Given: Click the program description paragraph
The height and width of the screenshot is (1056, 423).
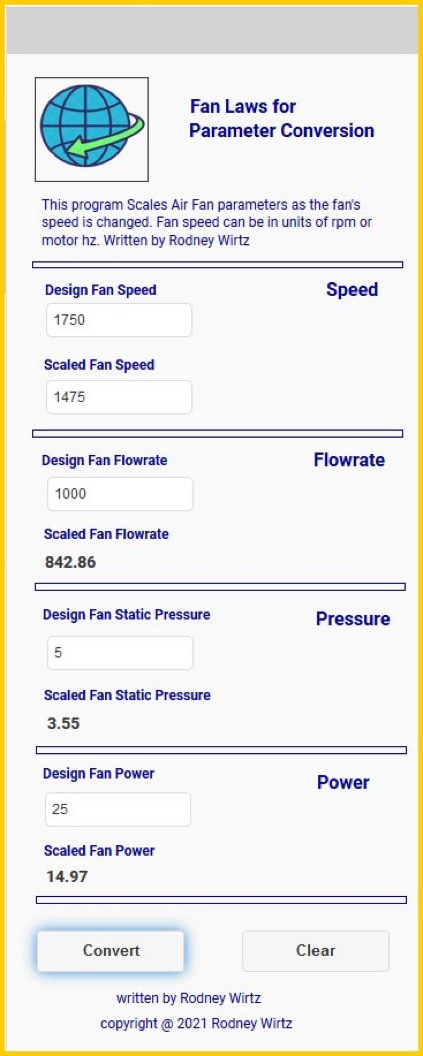Looking at the screenshot, I should 207,222.
